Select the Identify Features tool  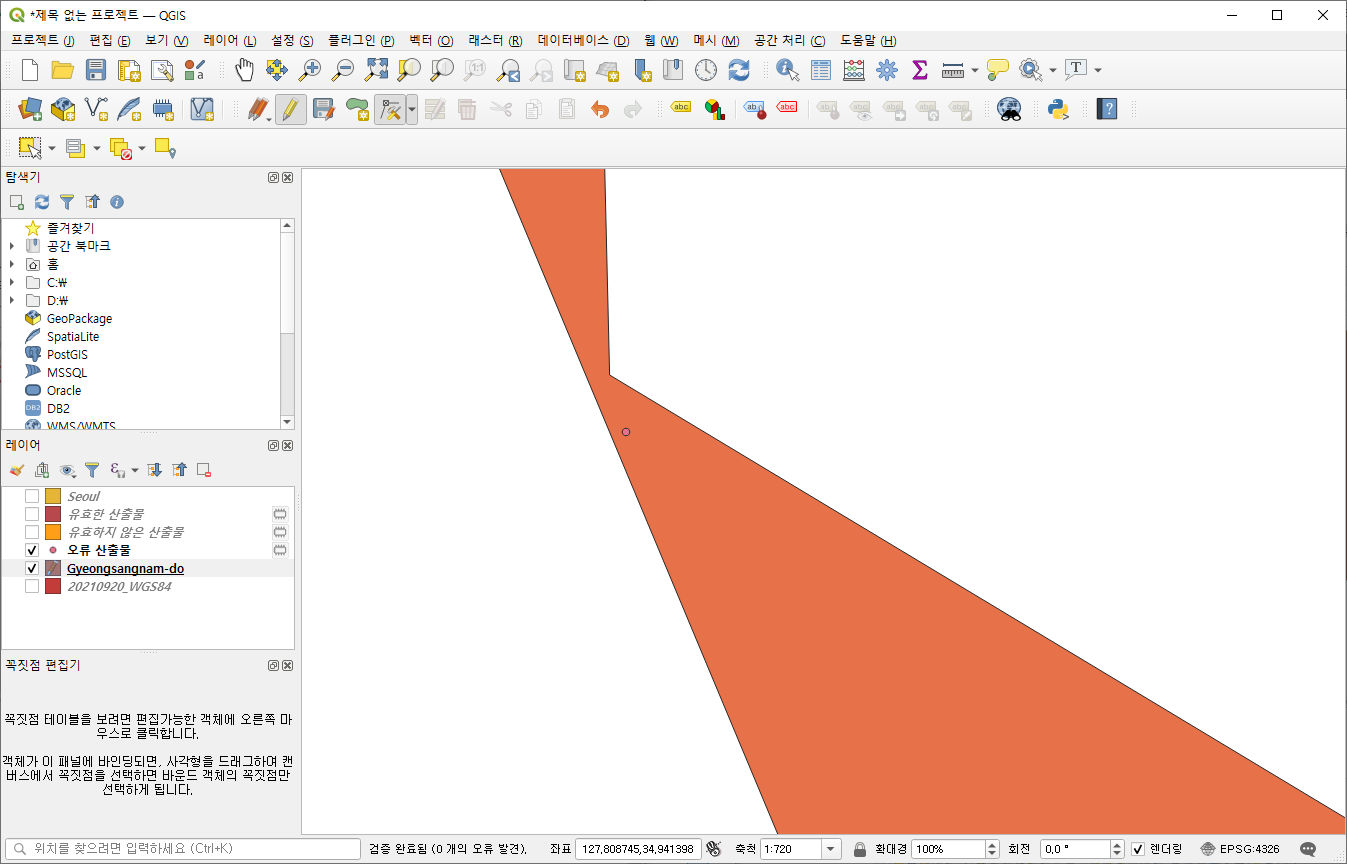pyautogui.click(x=788, y=70)
